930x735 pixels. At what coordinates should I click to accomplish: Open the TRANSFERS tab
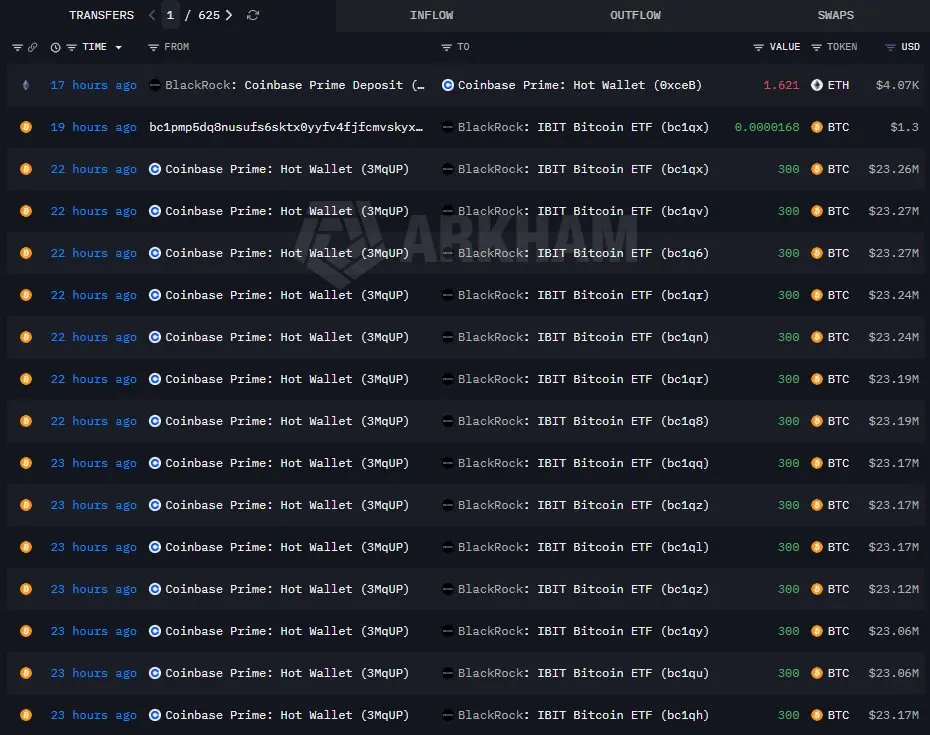coord(101,15)
